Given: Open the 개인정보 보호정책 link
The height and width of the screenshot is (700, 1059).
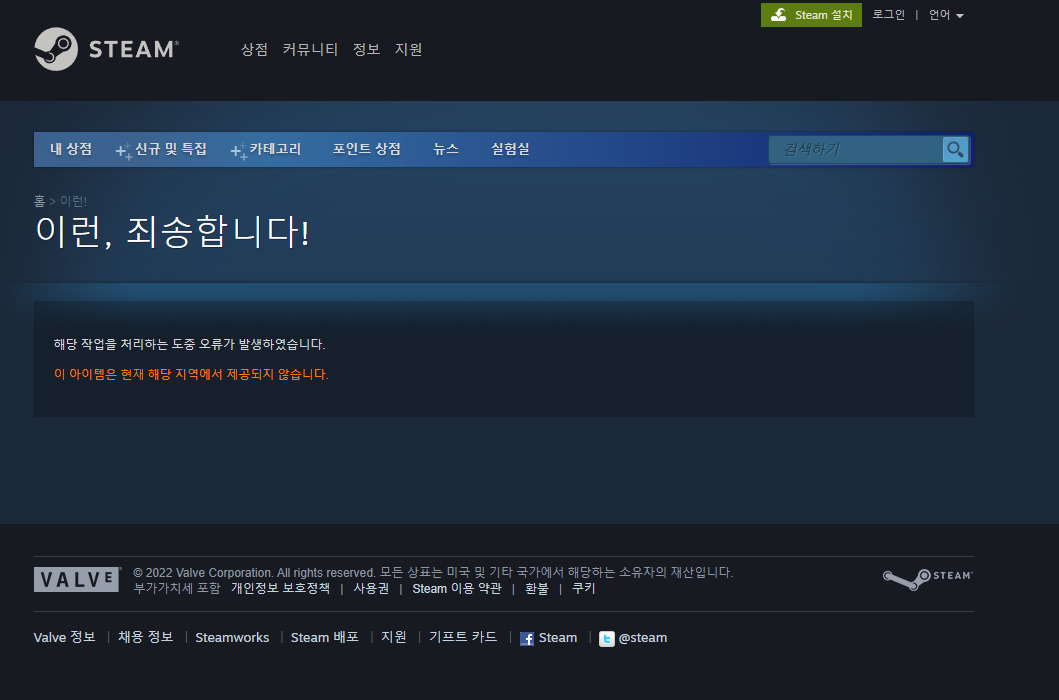Looking at the screenshot, I should coord(280,589).
